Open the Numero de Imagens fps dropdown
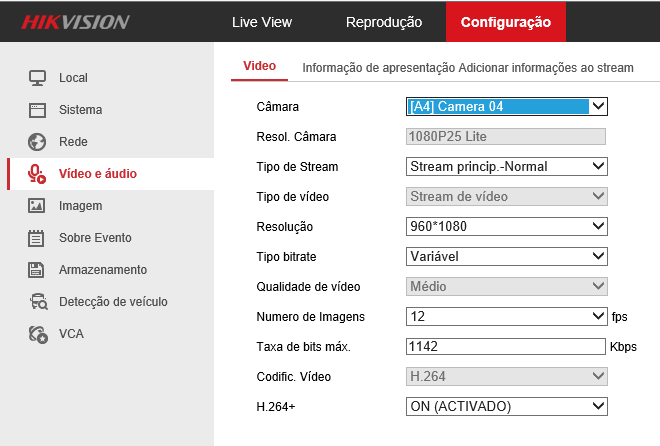Screen dimensions: 660x446 pyautogui.click(x=506, y=316)
